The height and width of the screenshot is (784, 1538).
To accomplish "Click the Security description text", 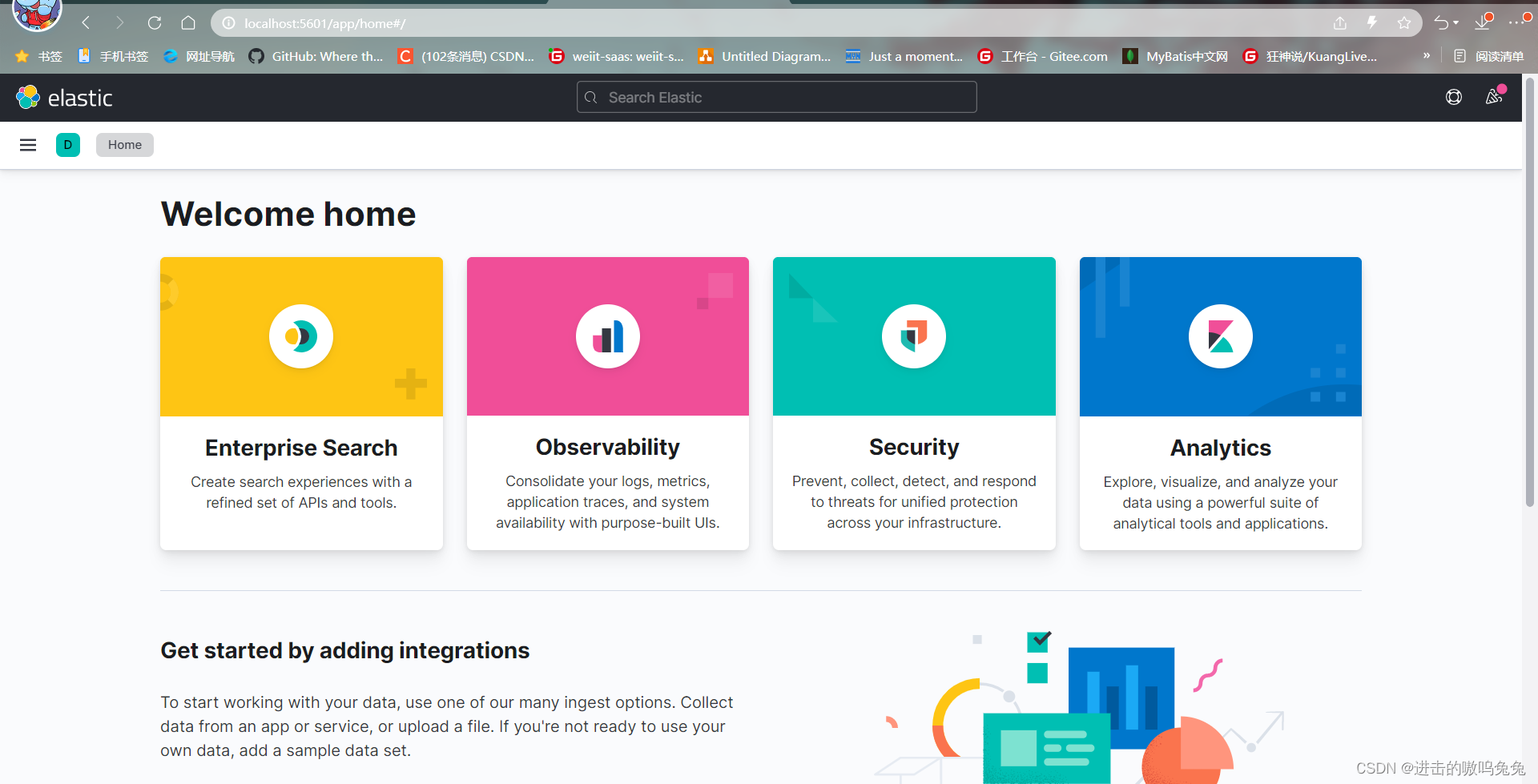I will pos(914,502).
